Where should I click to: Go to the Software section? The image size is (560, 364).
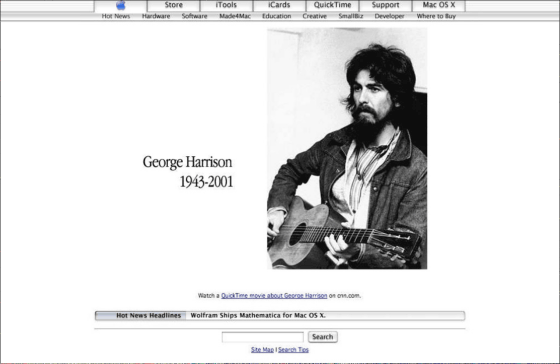click(194, 16)
